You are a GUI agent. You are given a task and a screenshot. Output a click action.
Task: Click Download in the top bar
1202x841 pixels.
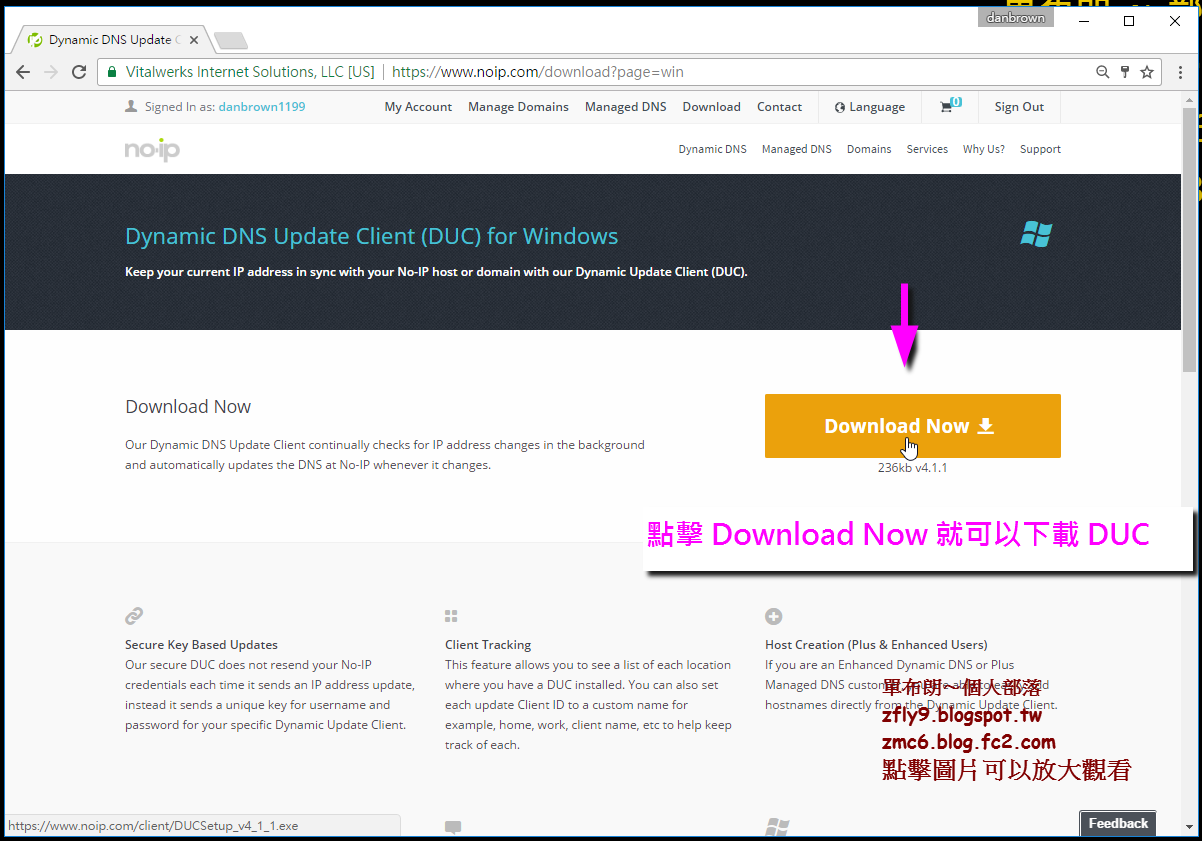coord(711,107)
